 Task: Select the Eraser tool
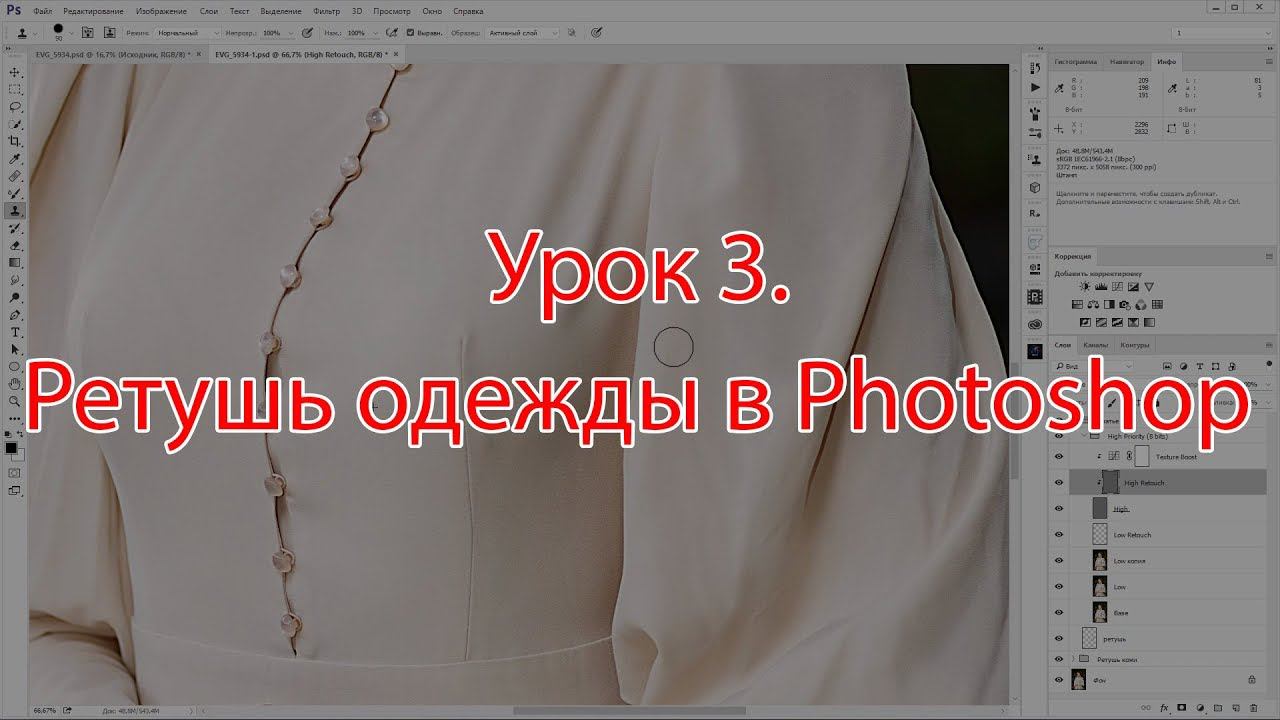(x=15, y=245)
